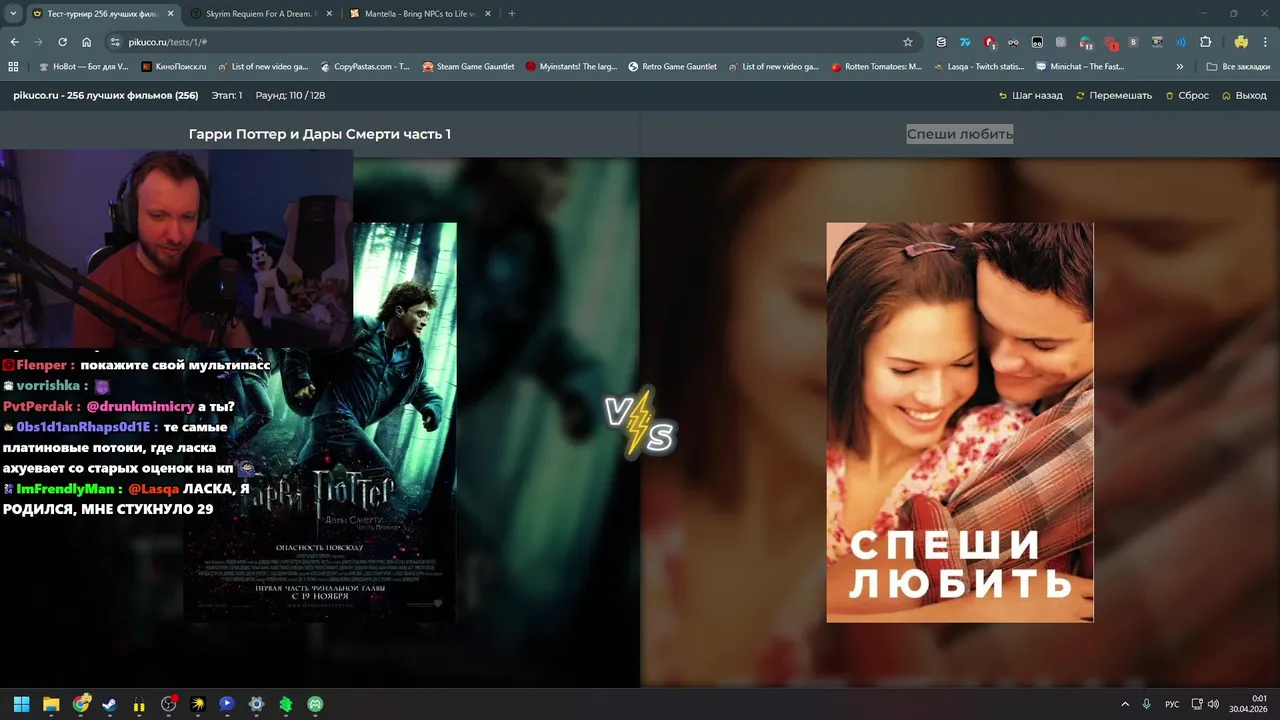Open File Explorer from the taskbar
This screenshot has width=1280, height=720.
(51, 704)
